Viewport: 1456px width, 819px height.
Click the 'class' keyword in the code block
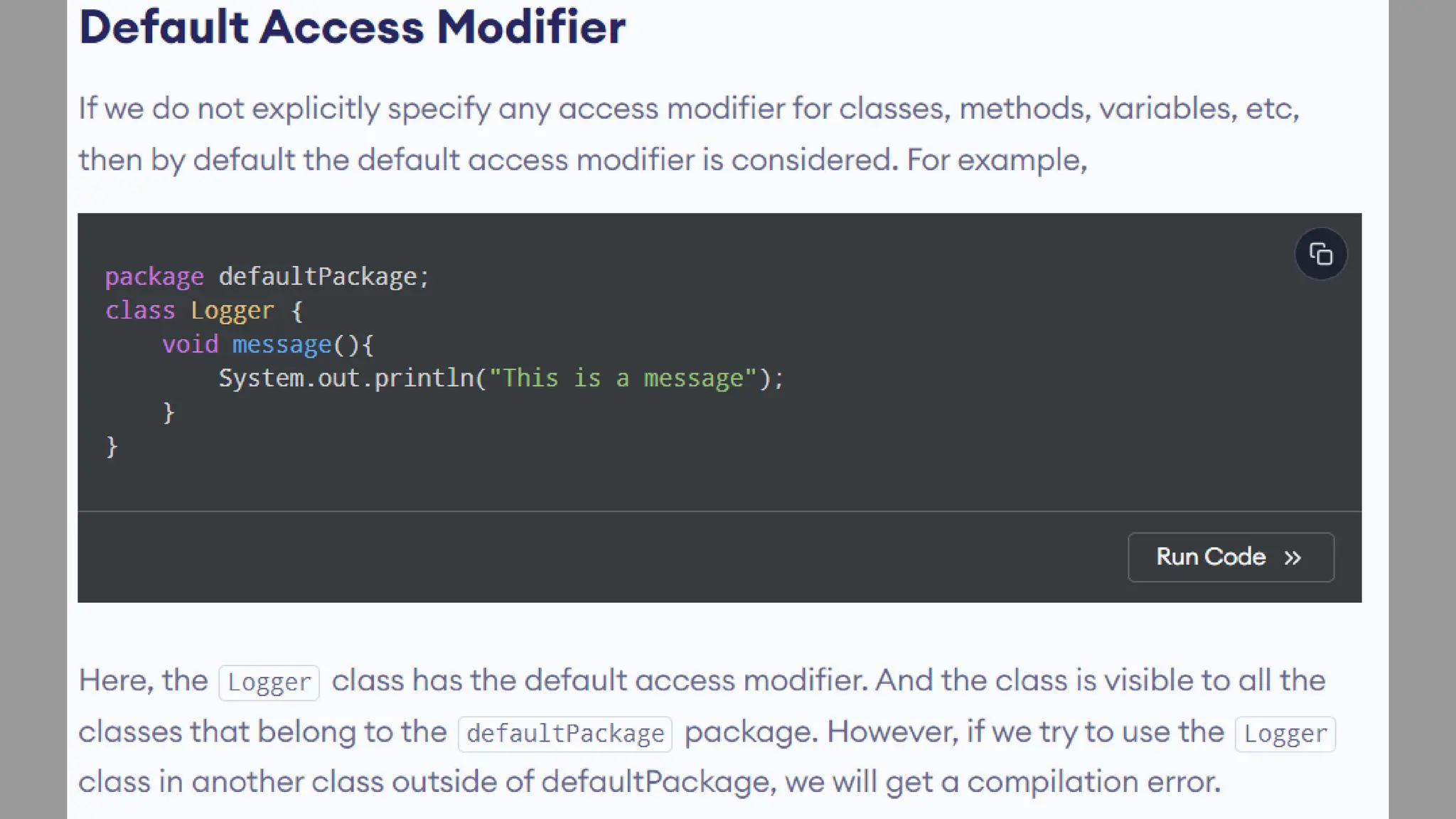[x=140, y=310]
